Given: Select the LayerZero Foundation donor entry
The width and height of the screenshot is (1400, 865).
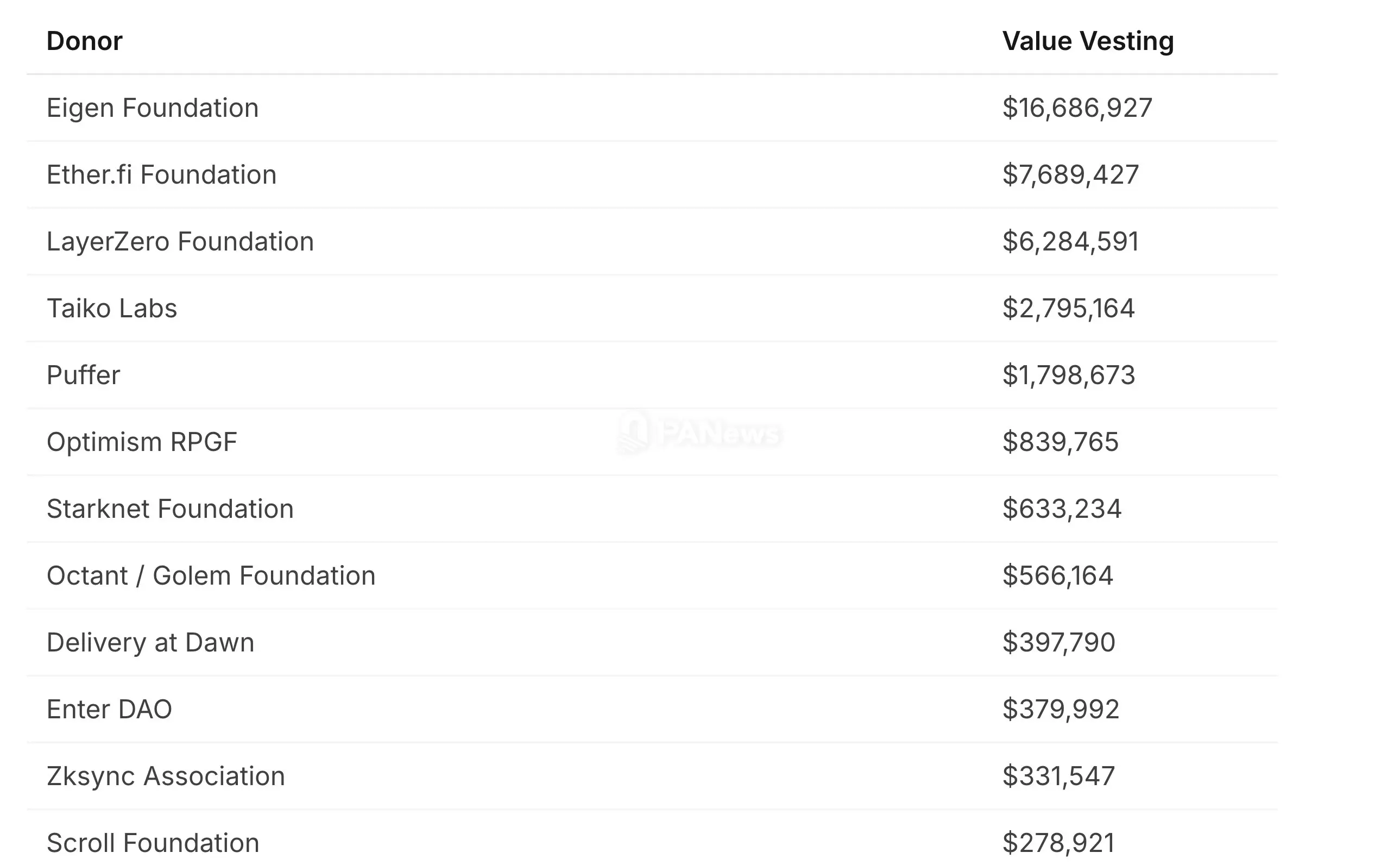Looking at the screenshot, I should click(180, 241).
